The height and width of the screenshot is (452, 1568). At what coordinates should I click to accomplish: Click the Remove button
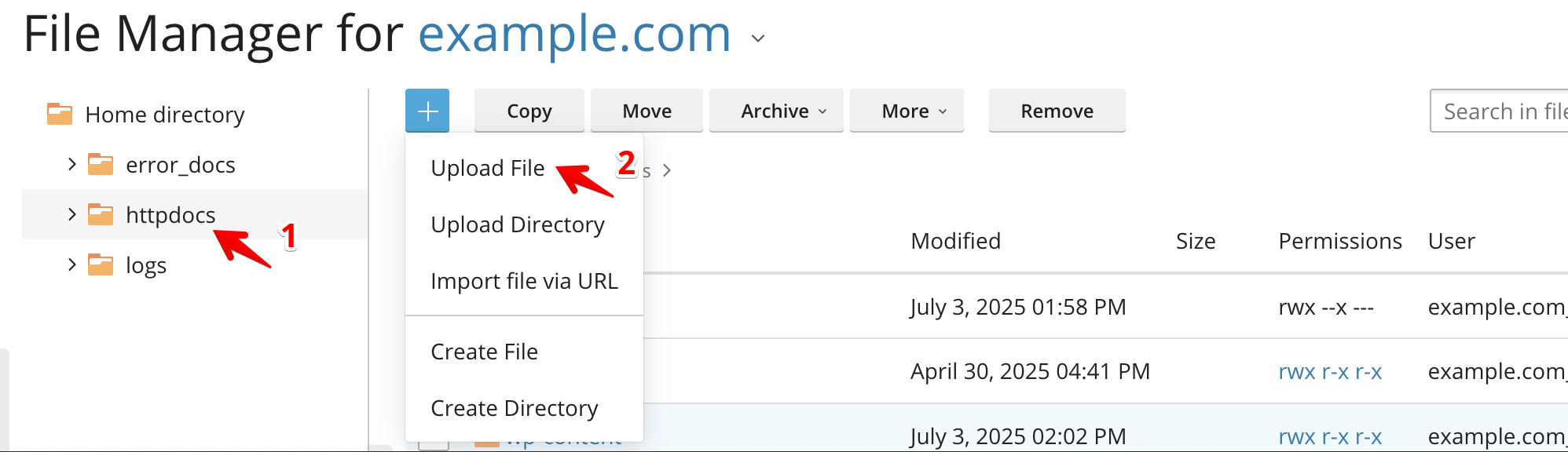coord(1057,111)
